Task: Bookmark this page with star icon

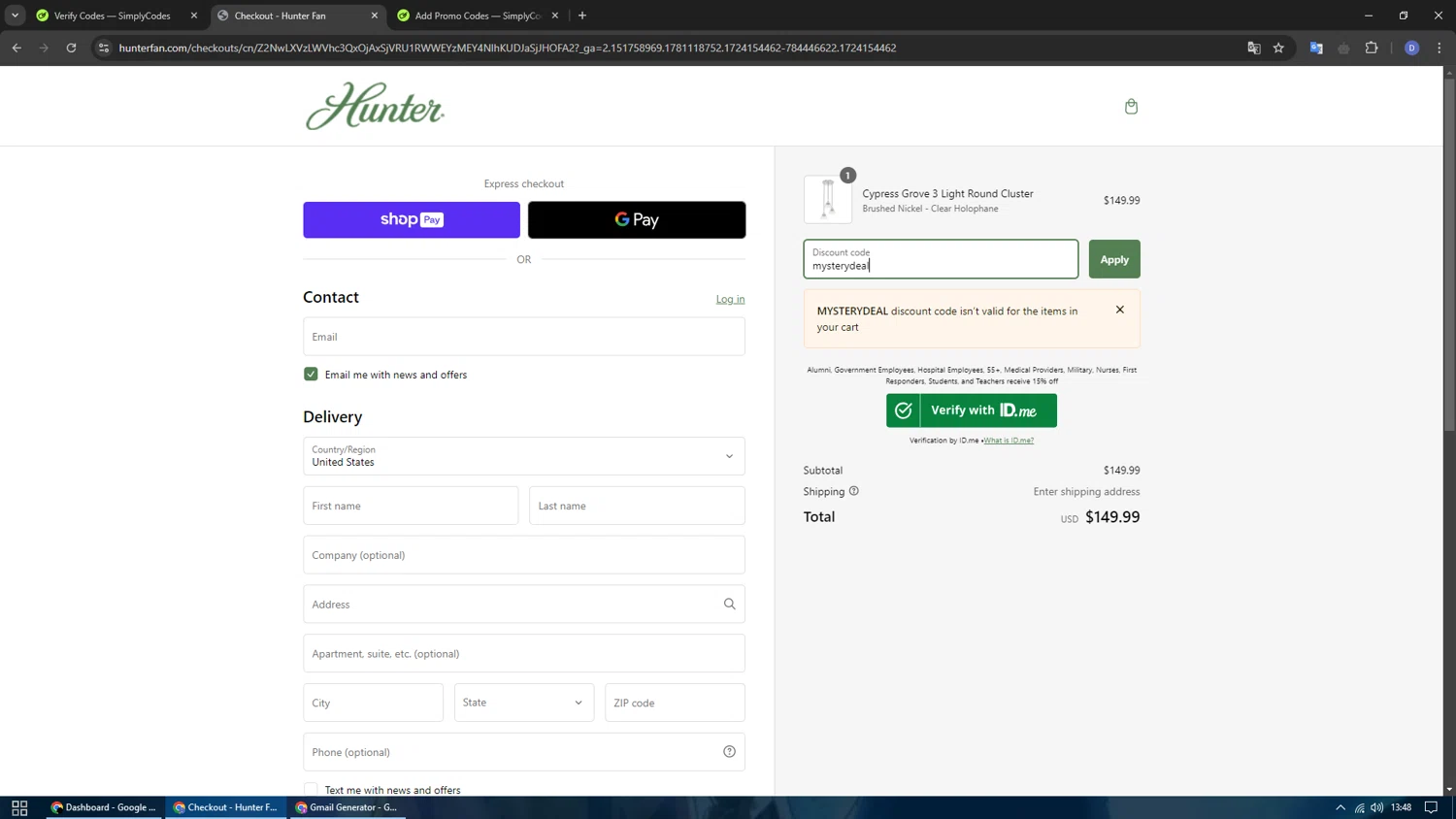Action: click(1278, 48)
